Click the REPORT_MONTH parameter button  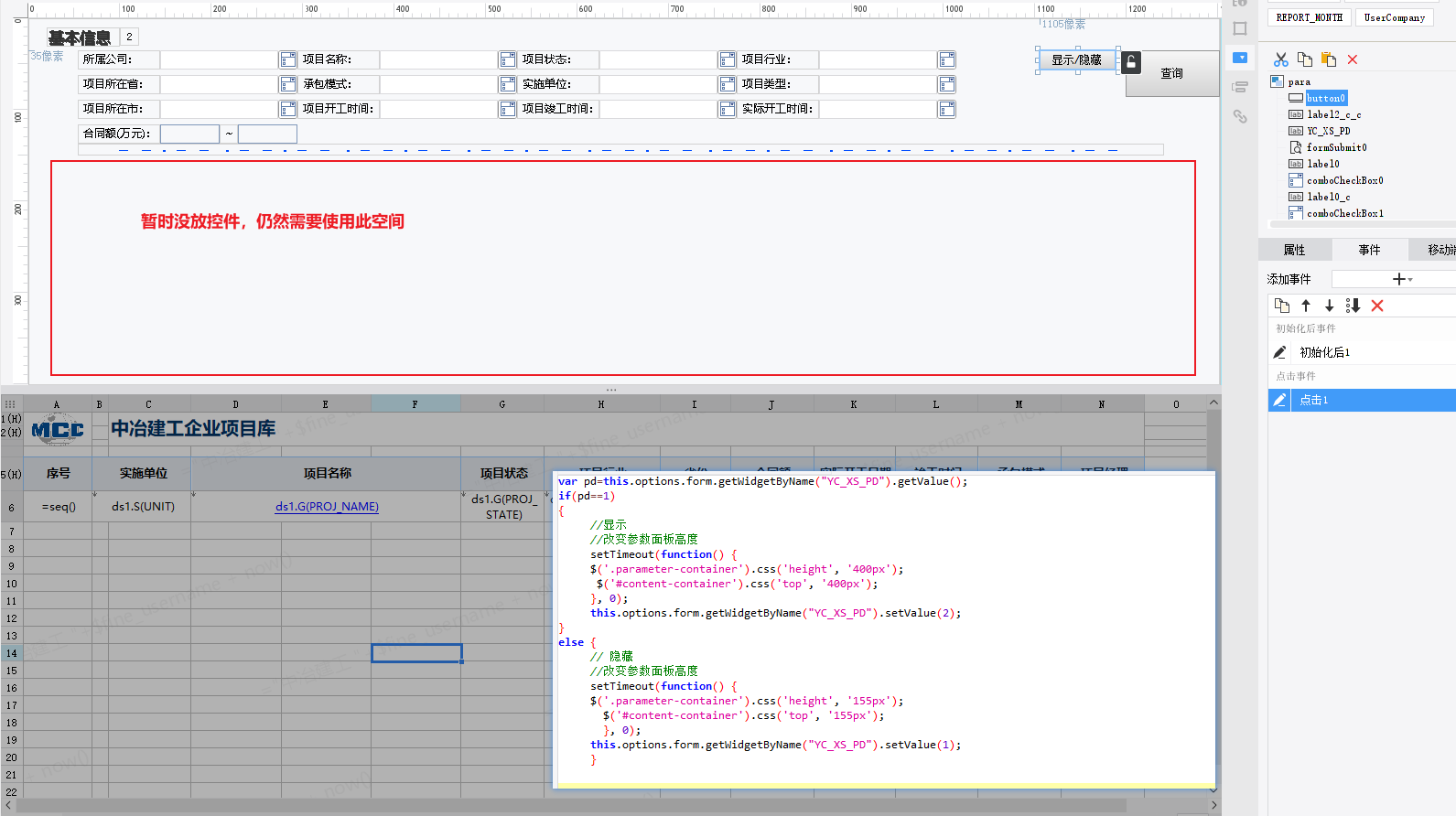[1310, 17]
